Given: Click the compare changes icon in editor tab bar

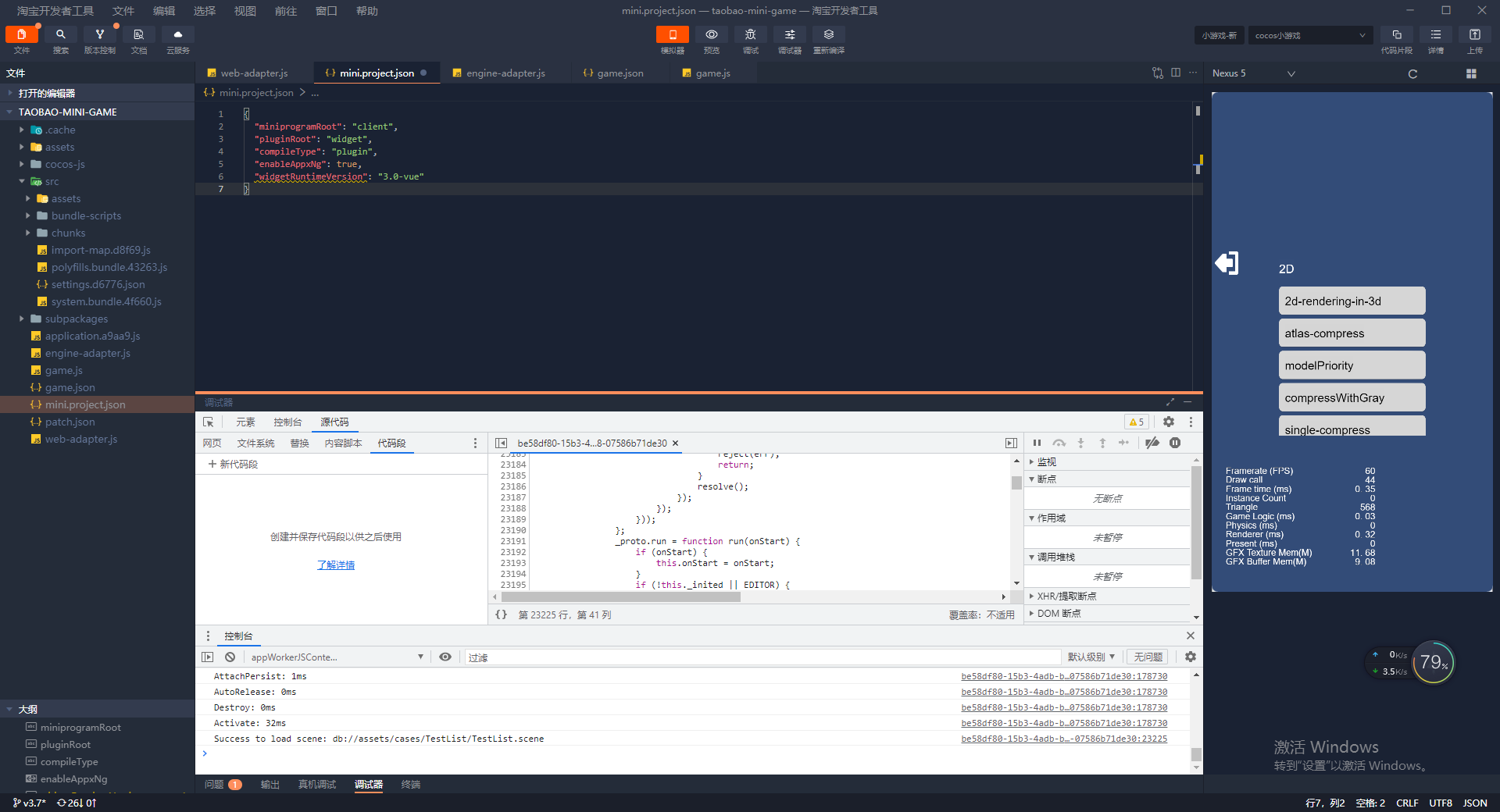Looking at the screenshot, I should pos(1158,73).
